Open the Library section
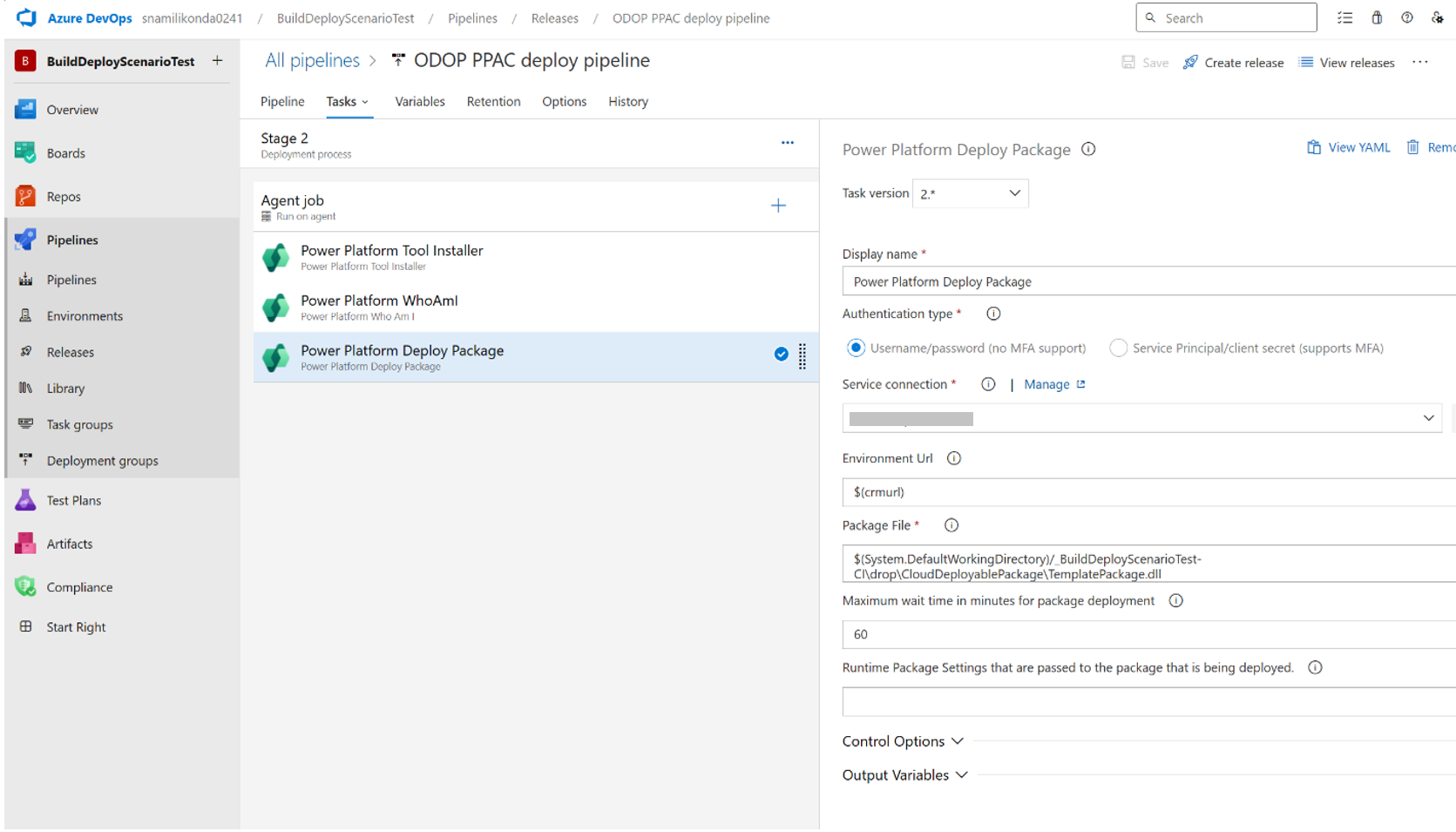Viewport: 1456px width, 832px height. point(65,388)
